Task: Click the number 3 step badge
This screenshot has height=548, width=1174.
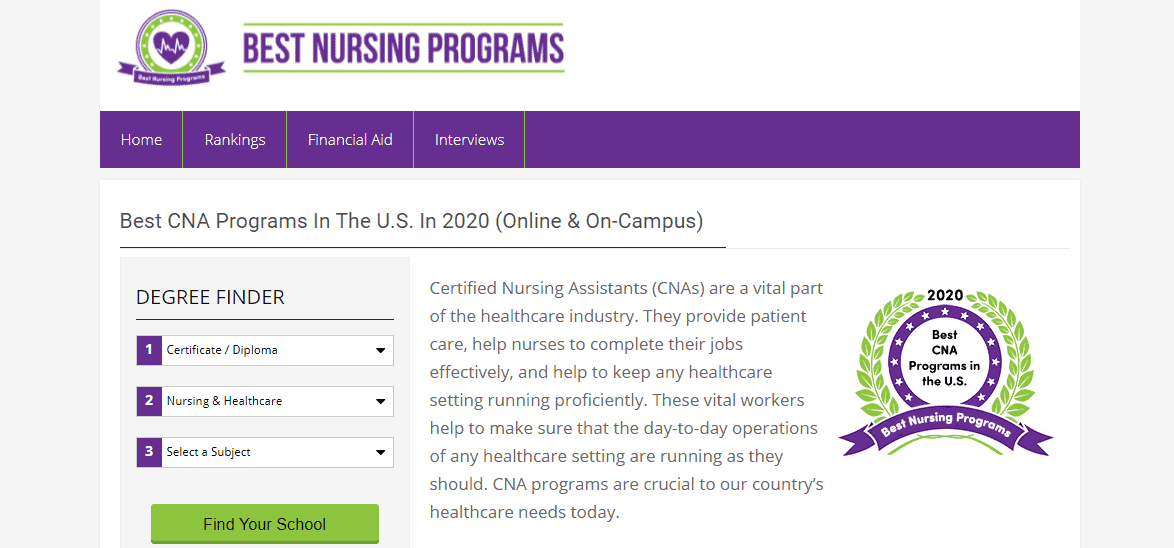Action: click(149, 451)
